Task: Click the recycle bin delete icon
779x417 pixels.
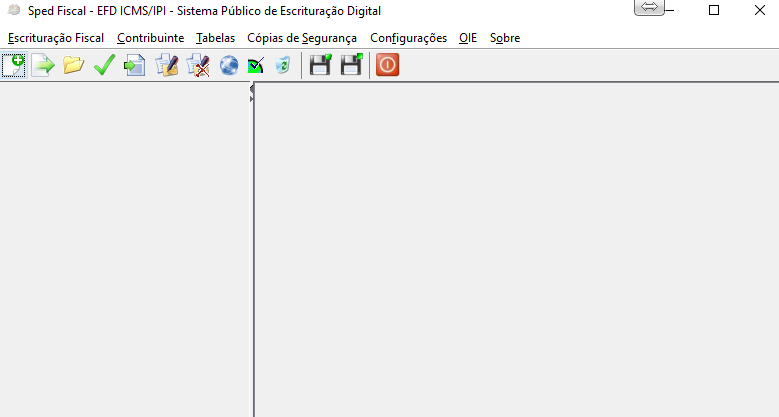Action: pos(283,66)
